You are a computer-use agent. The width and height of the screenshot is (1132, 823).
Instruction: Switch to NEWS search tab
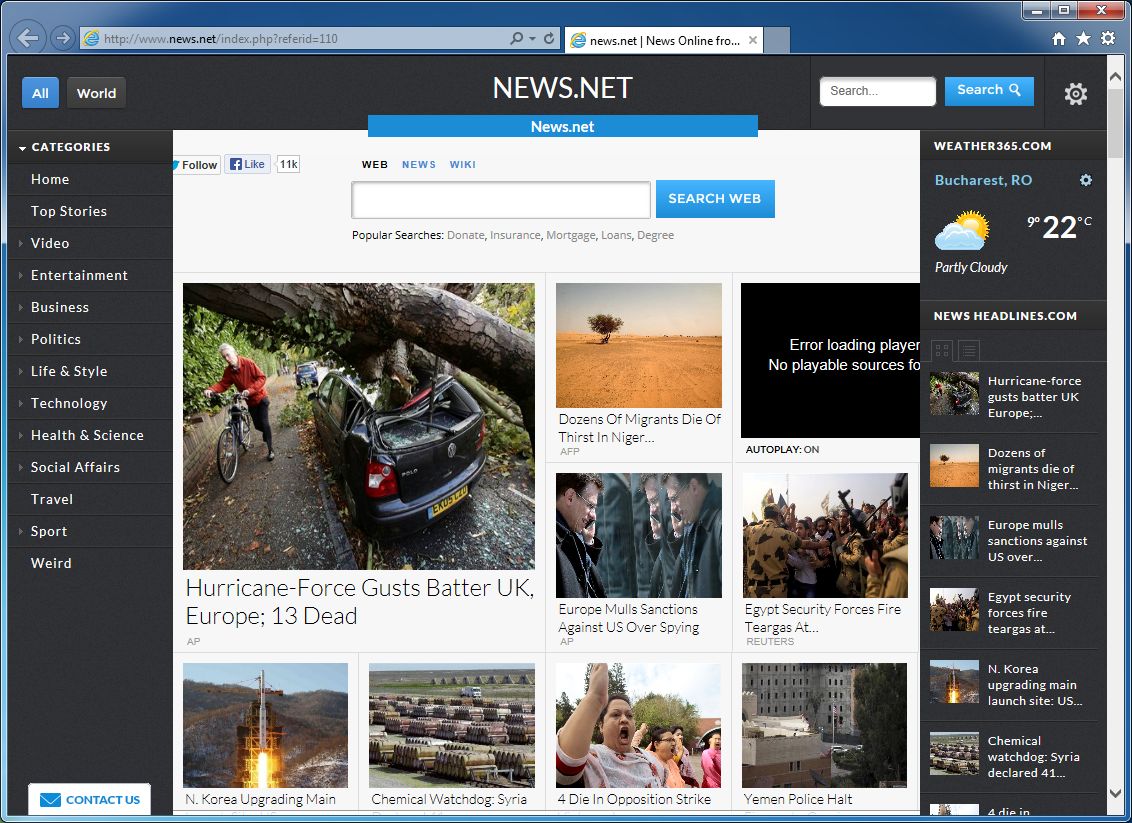tap(419, 165)
